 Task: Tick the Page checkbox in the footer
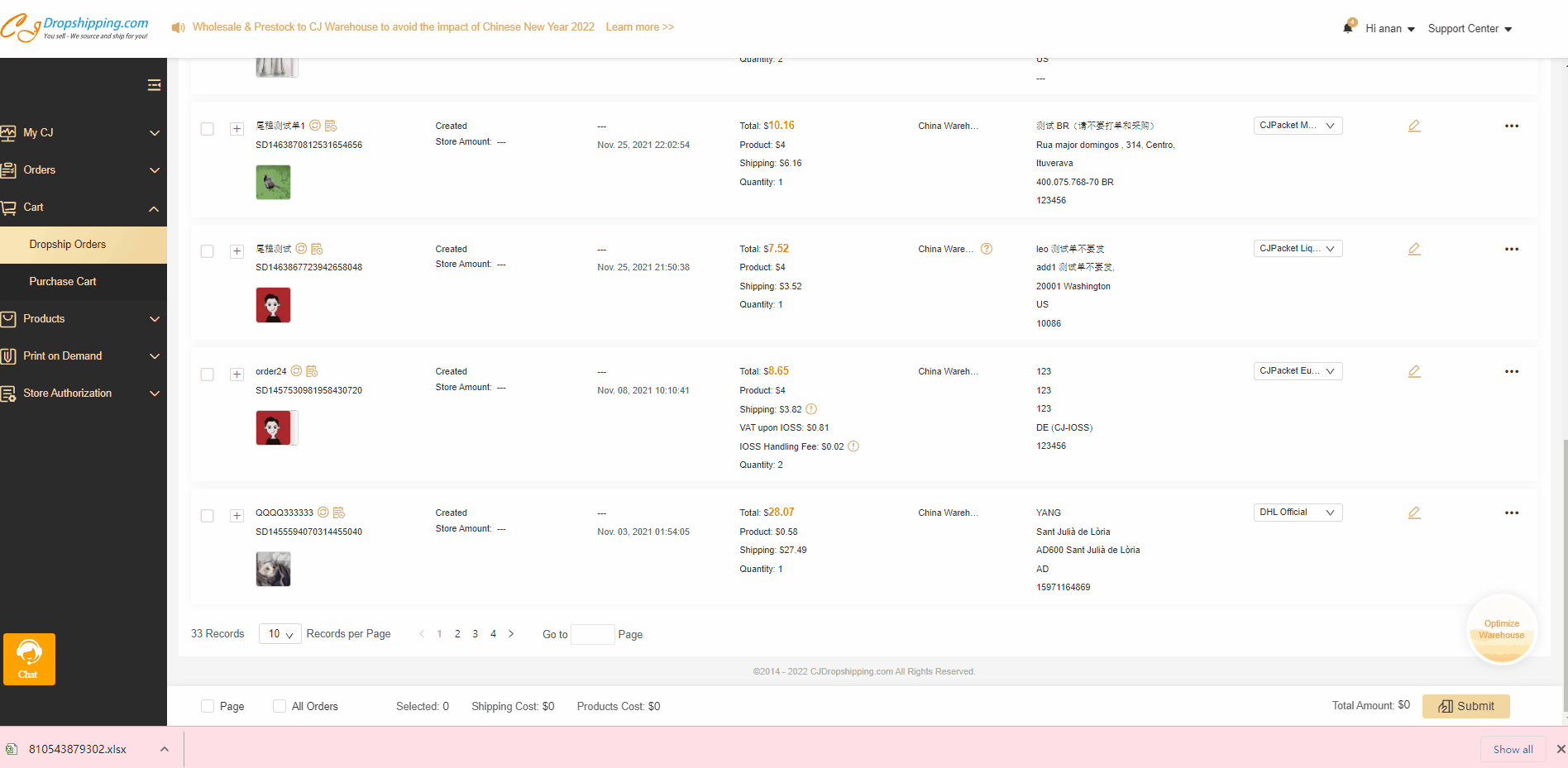[208, 706]
